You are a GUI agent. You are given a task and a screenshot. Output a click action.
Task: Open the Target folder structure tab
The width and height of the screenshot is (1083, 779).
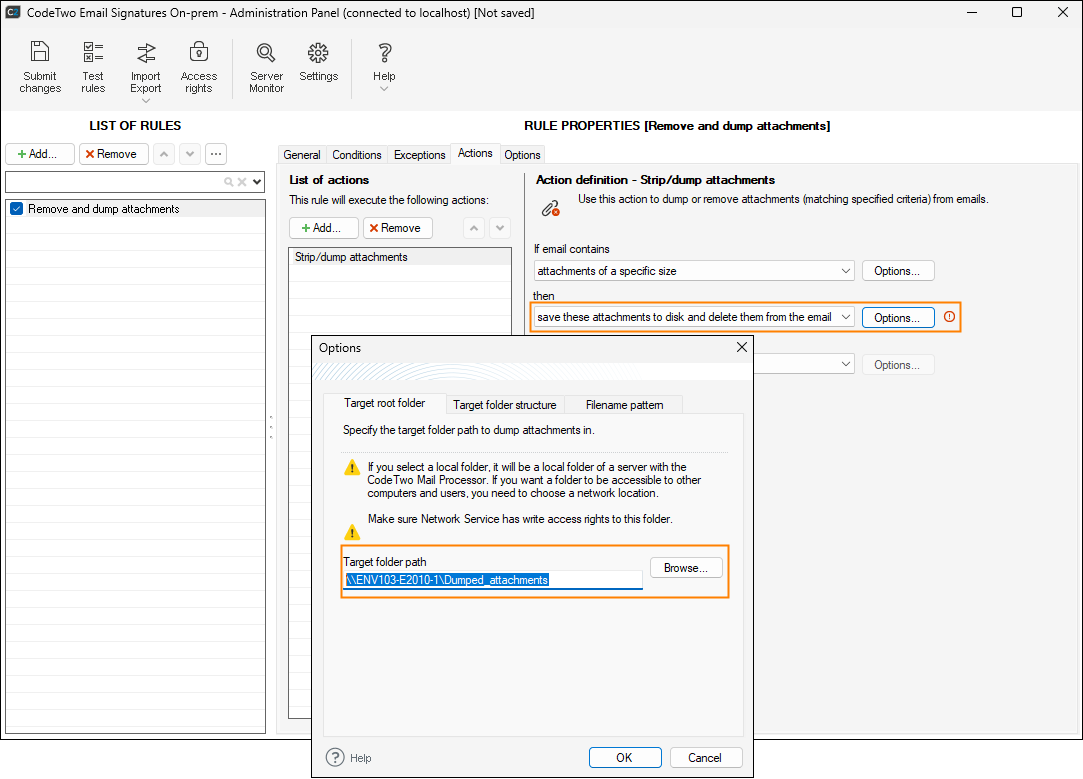pos(504,405)
